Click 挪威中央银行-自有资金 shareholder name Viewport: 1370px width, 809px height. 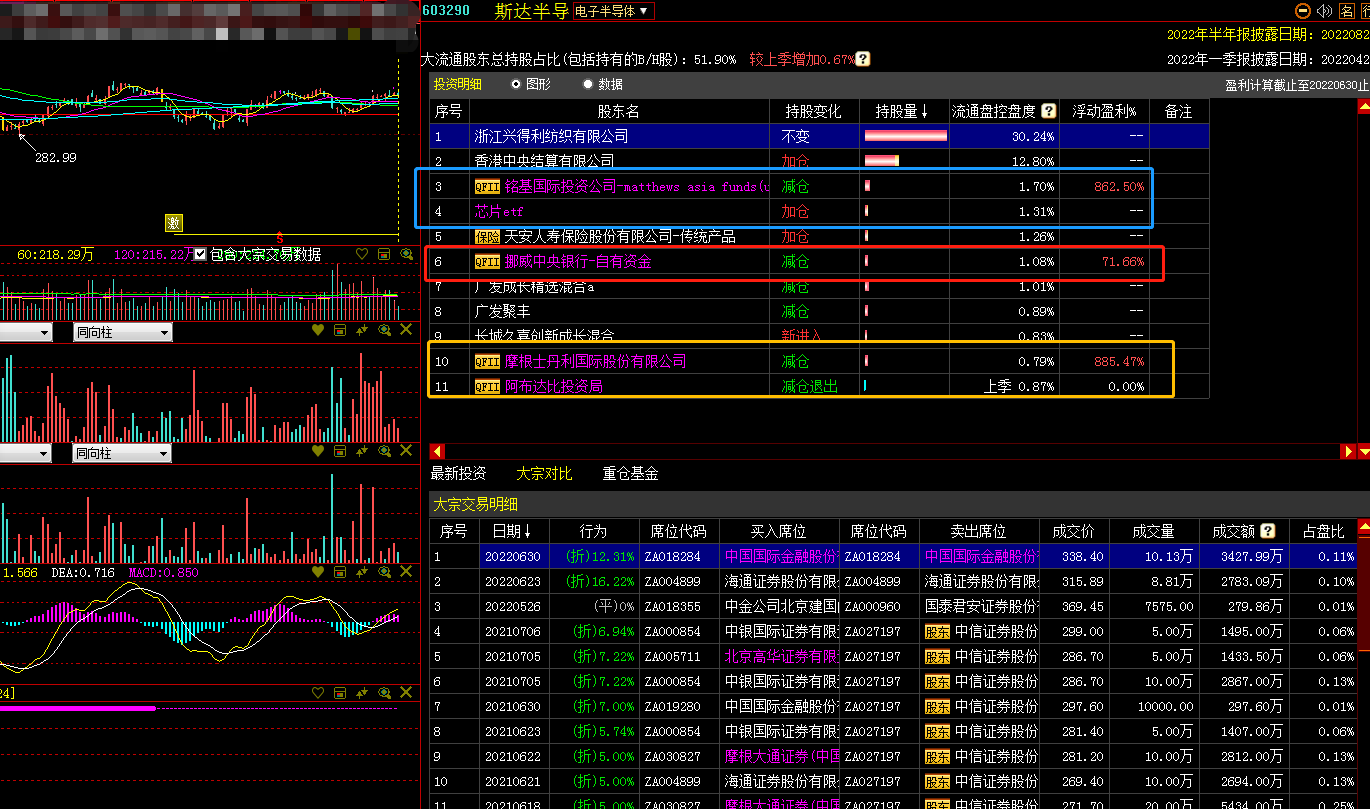[578, 261]
